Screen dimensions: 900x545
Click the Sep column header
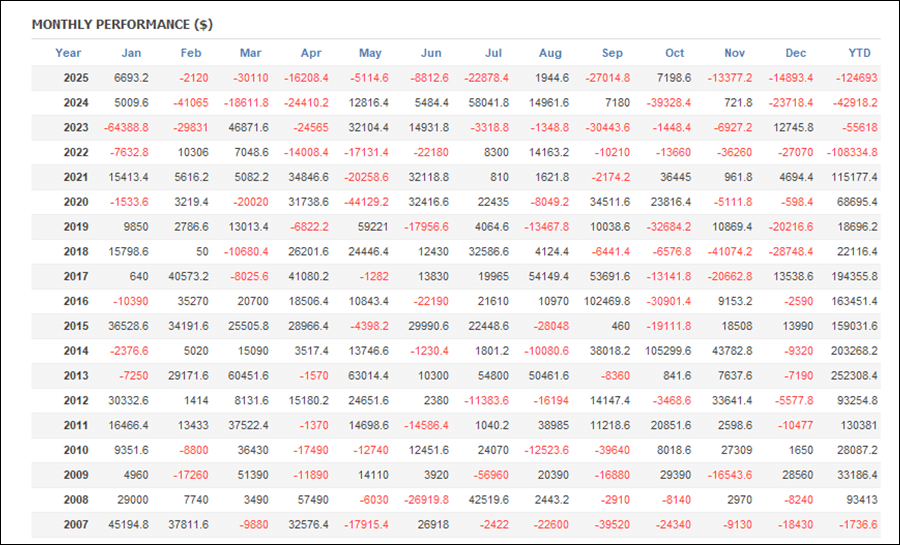(x=613, y=53)
